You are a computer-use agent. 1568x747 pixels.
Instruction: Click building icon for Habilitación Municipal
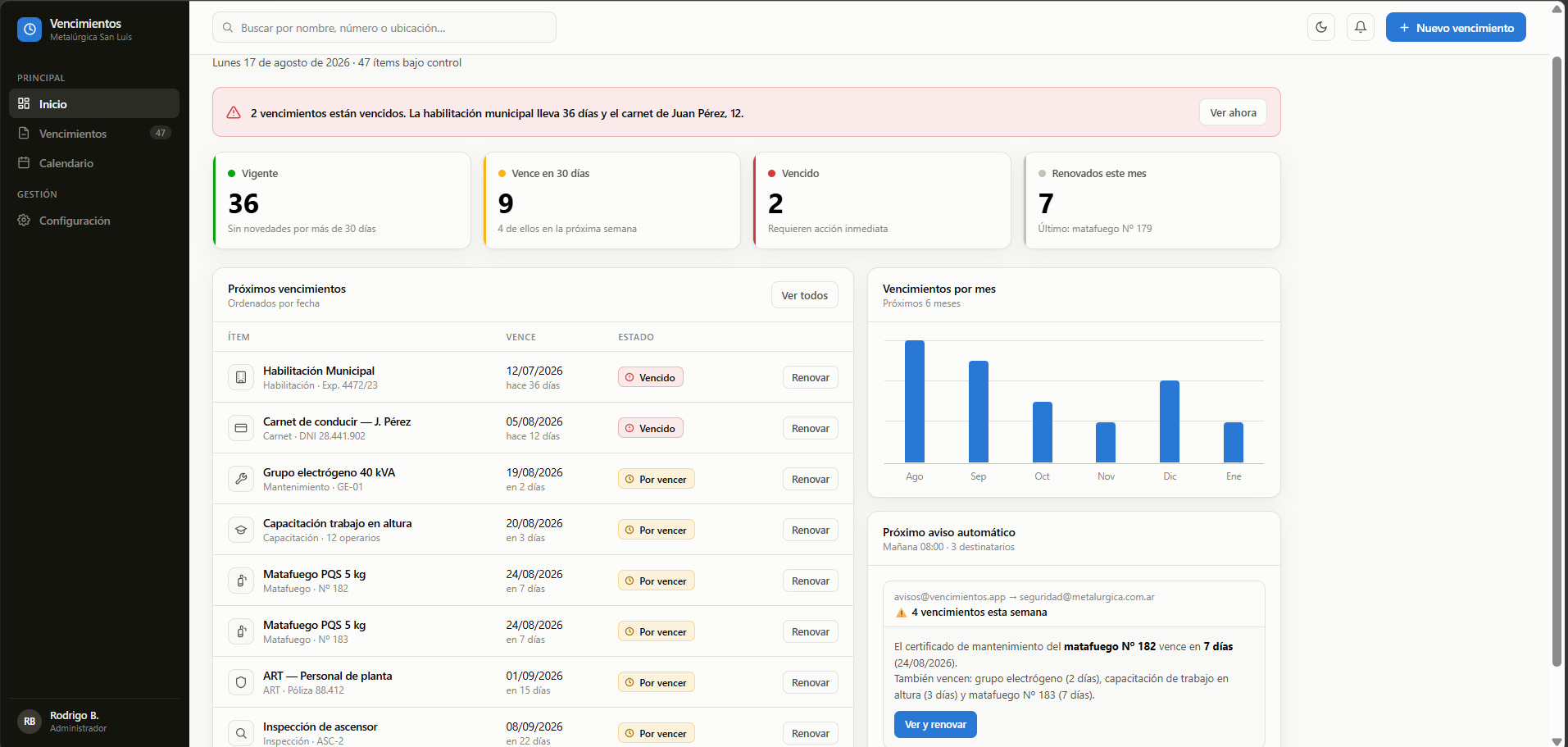[x=241, y=377]
